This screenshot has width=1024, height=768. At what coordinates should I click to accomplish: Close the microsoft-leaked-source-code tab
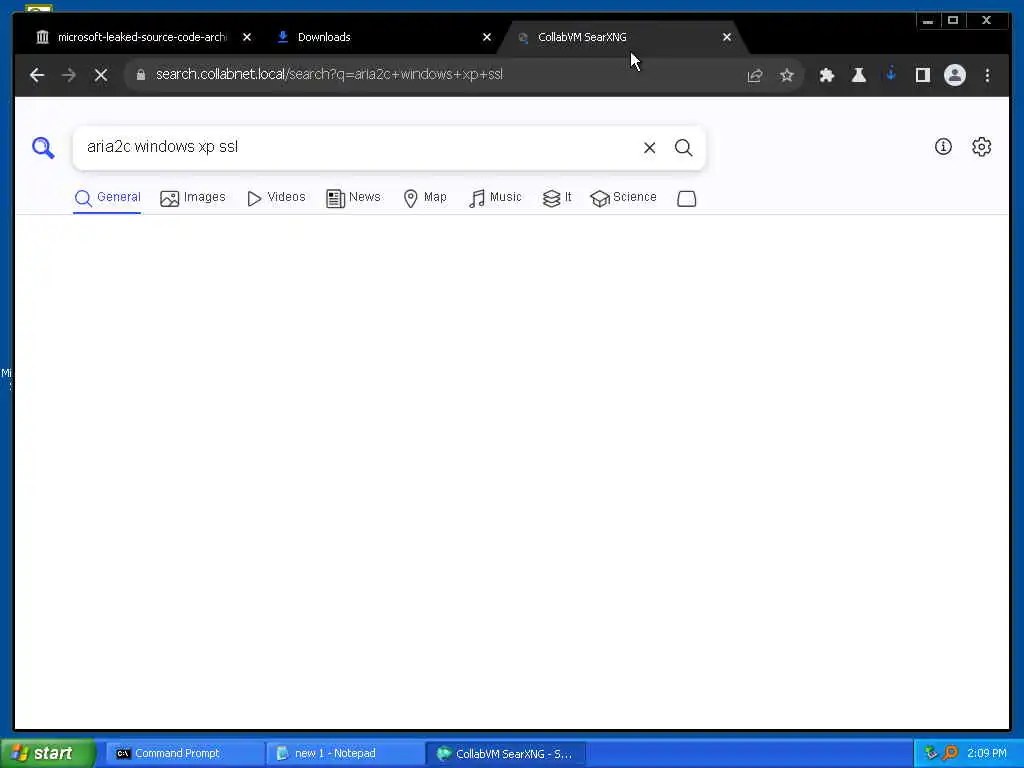pos(247,37)
